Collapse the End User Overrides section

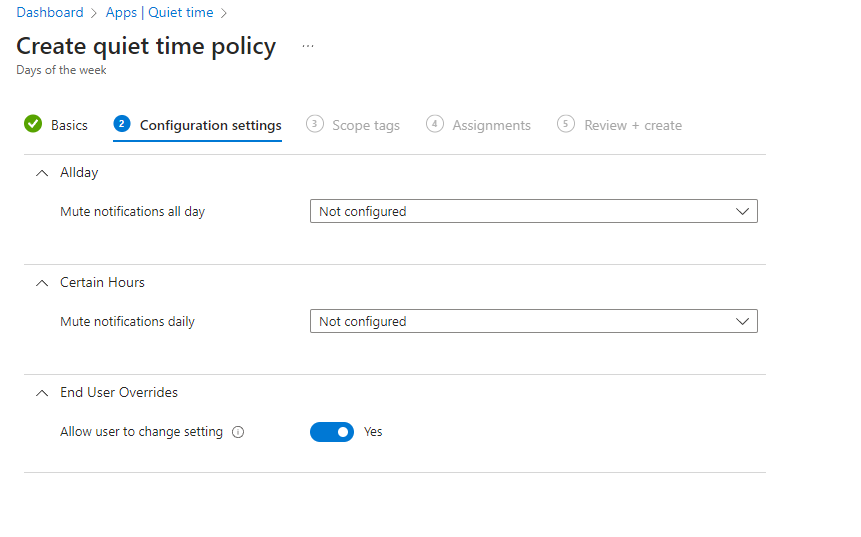coord(41,393)
